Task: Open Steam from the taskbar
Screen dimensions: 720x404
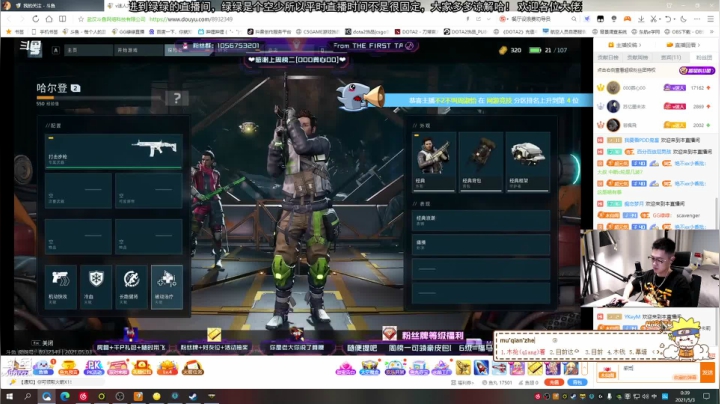Action: [x=193, y=396]
